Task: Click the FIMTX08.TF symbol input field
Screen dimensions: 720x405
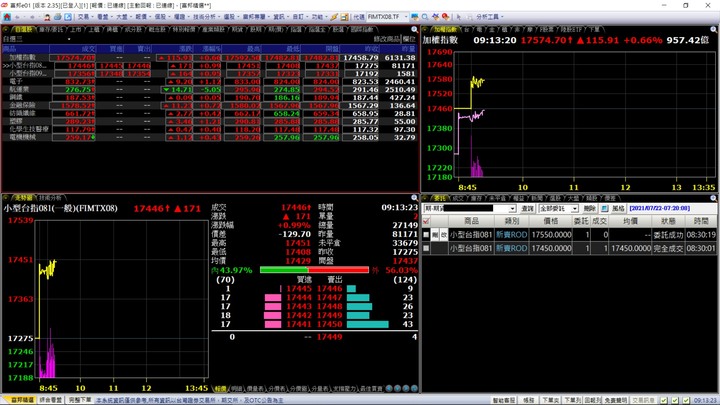Action: click(384, 17)
